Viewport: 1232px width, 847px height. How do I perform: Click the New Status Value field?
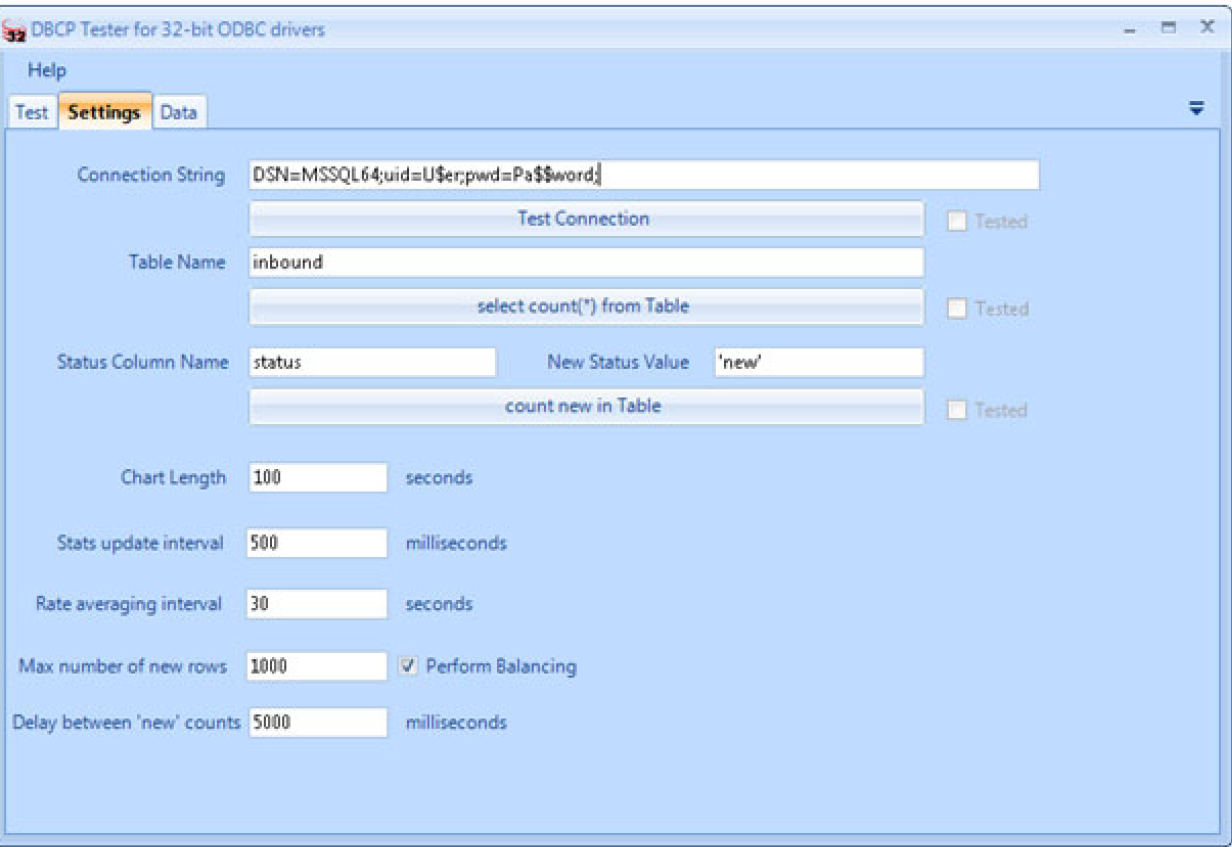[818, 362]
